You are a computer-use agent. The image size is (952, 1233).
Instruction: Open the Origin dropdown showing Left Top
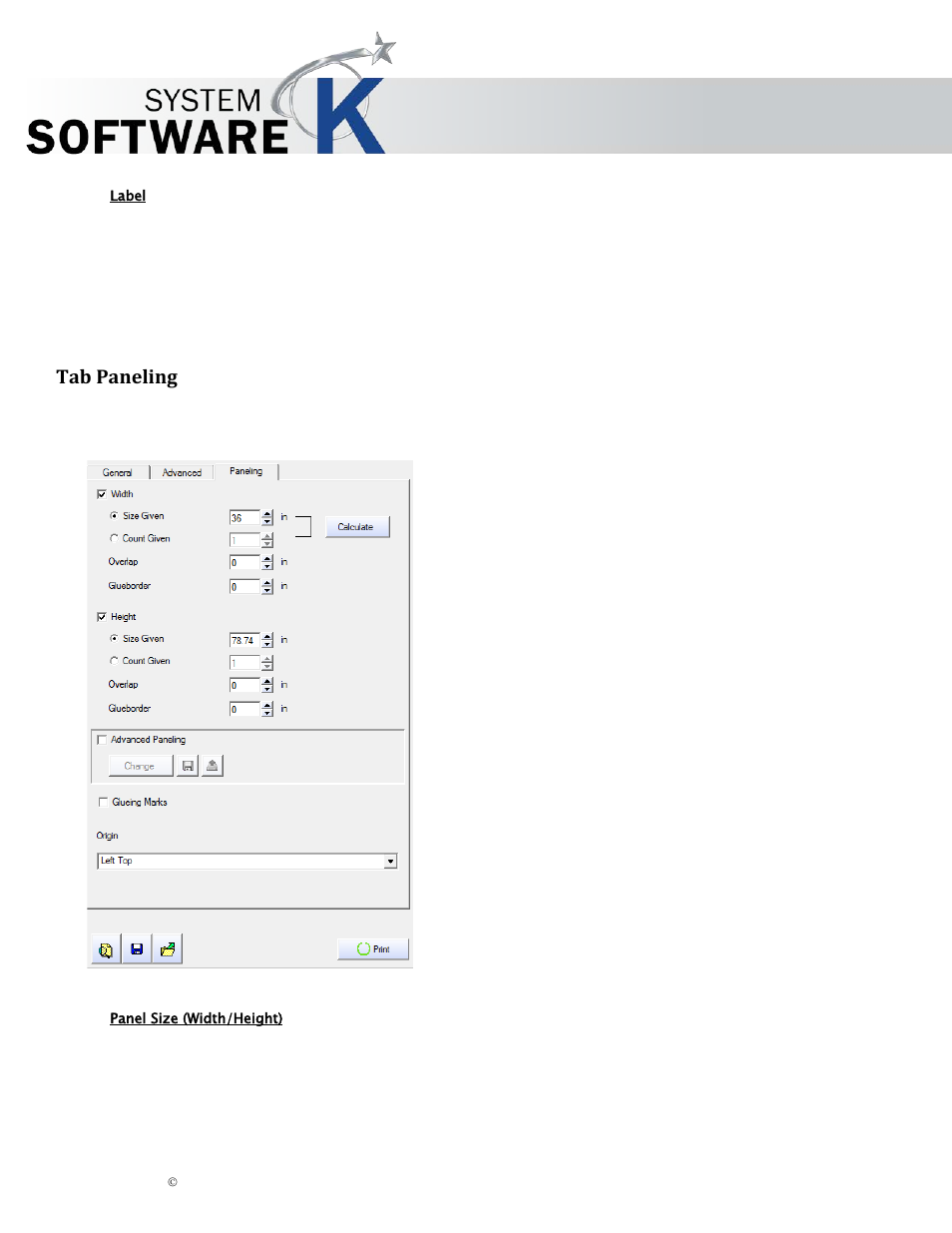click(x=247, y=861)
